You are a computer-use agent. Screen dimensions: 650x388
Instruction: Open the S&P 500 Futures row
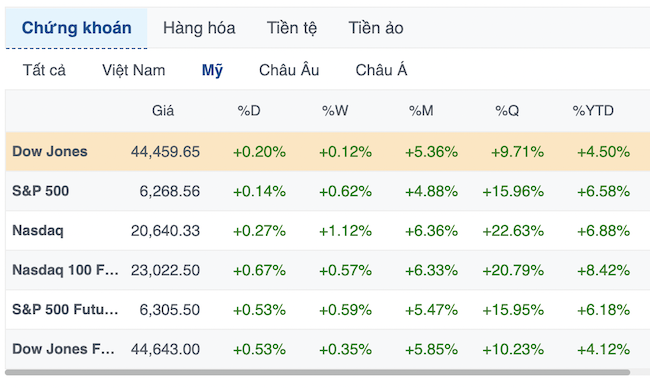pos(327,310)
